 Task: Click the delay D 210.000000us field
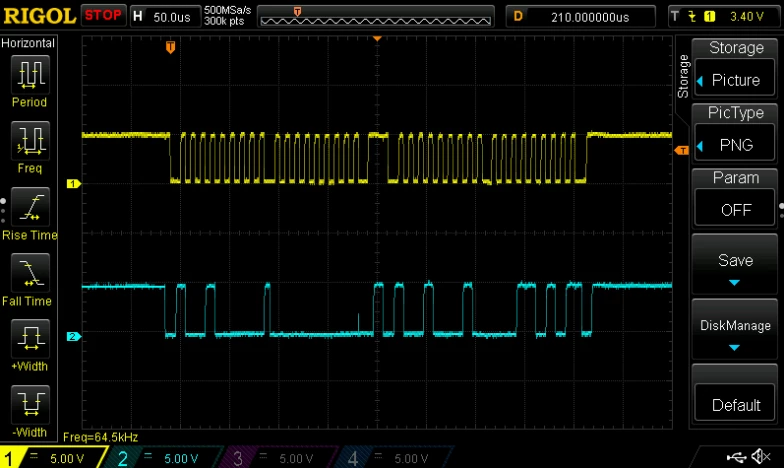580,16
